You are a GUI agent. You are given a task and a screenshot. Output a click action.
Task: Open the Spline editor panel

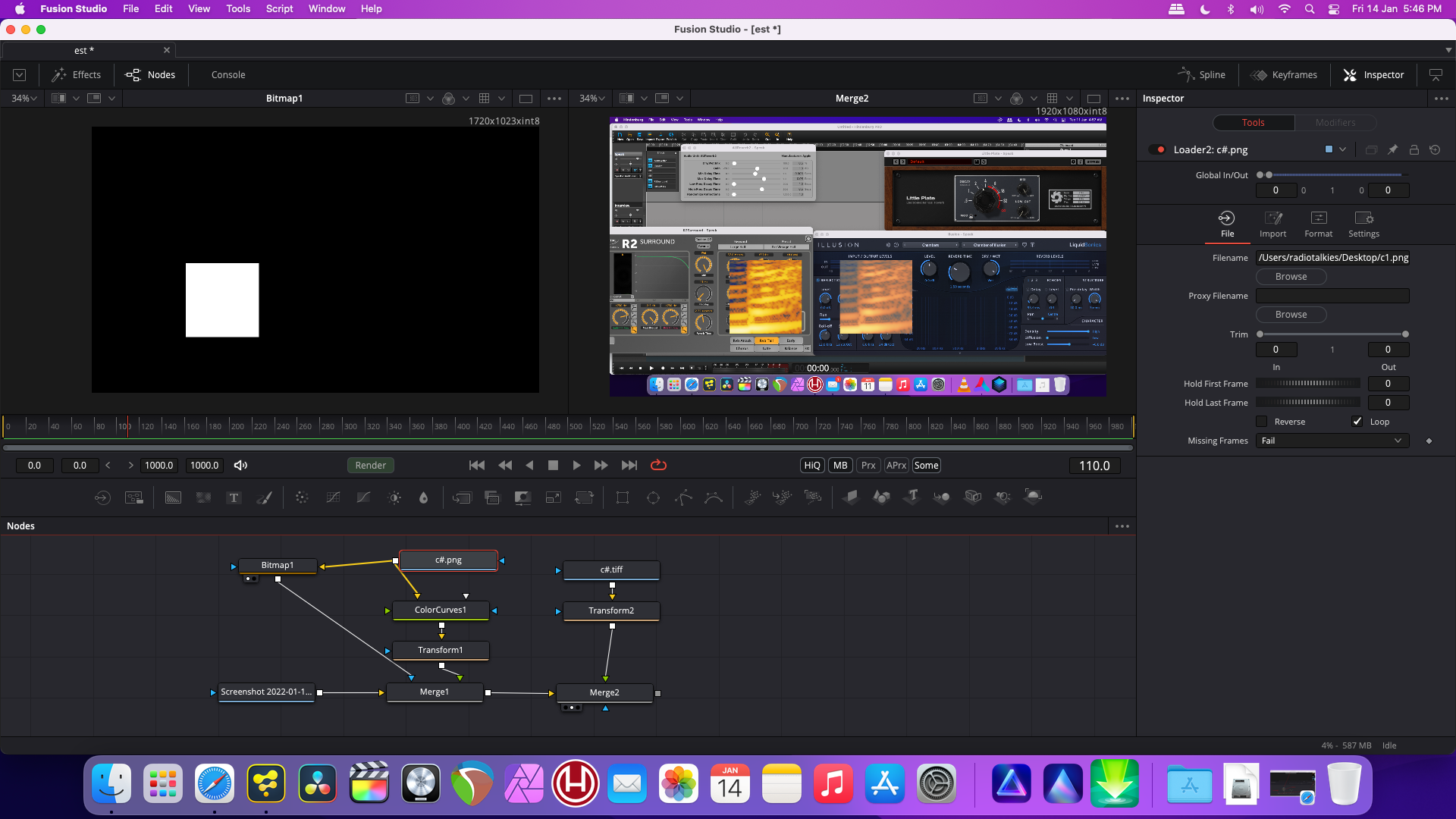1201,75
